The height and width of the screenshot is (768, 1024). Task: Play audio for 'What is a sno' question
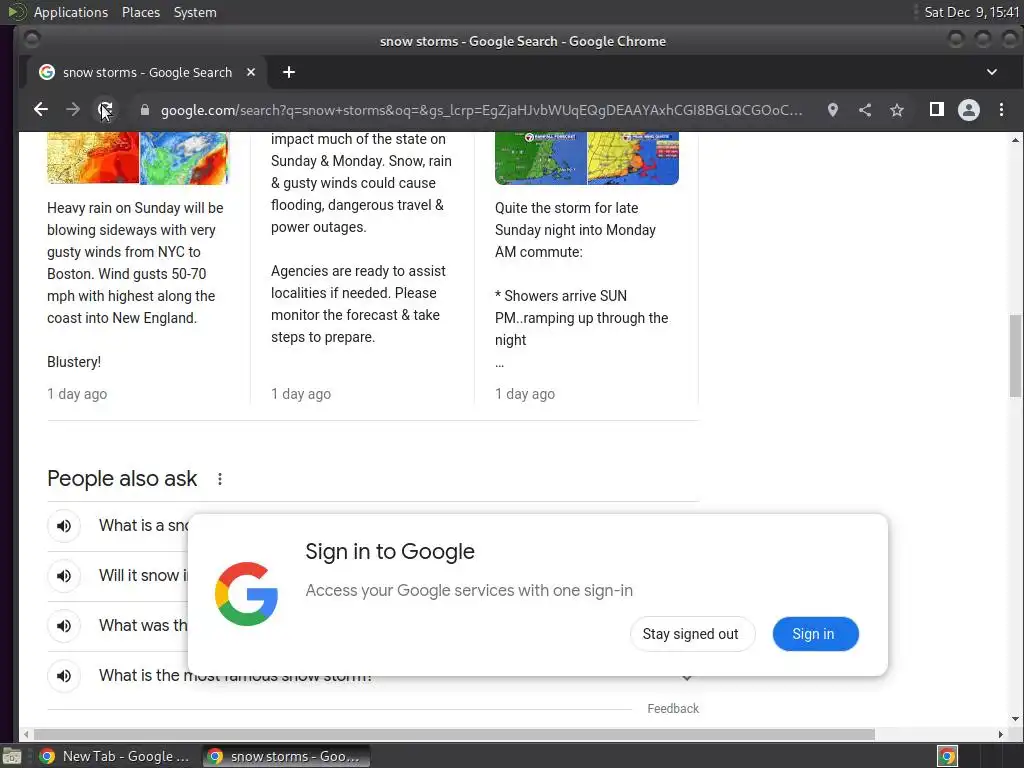[64, 526]
